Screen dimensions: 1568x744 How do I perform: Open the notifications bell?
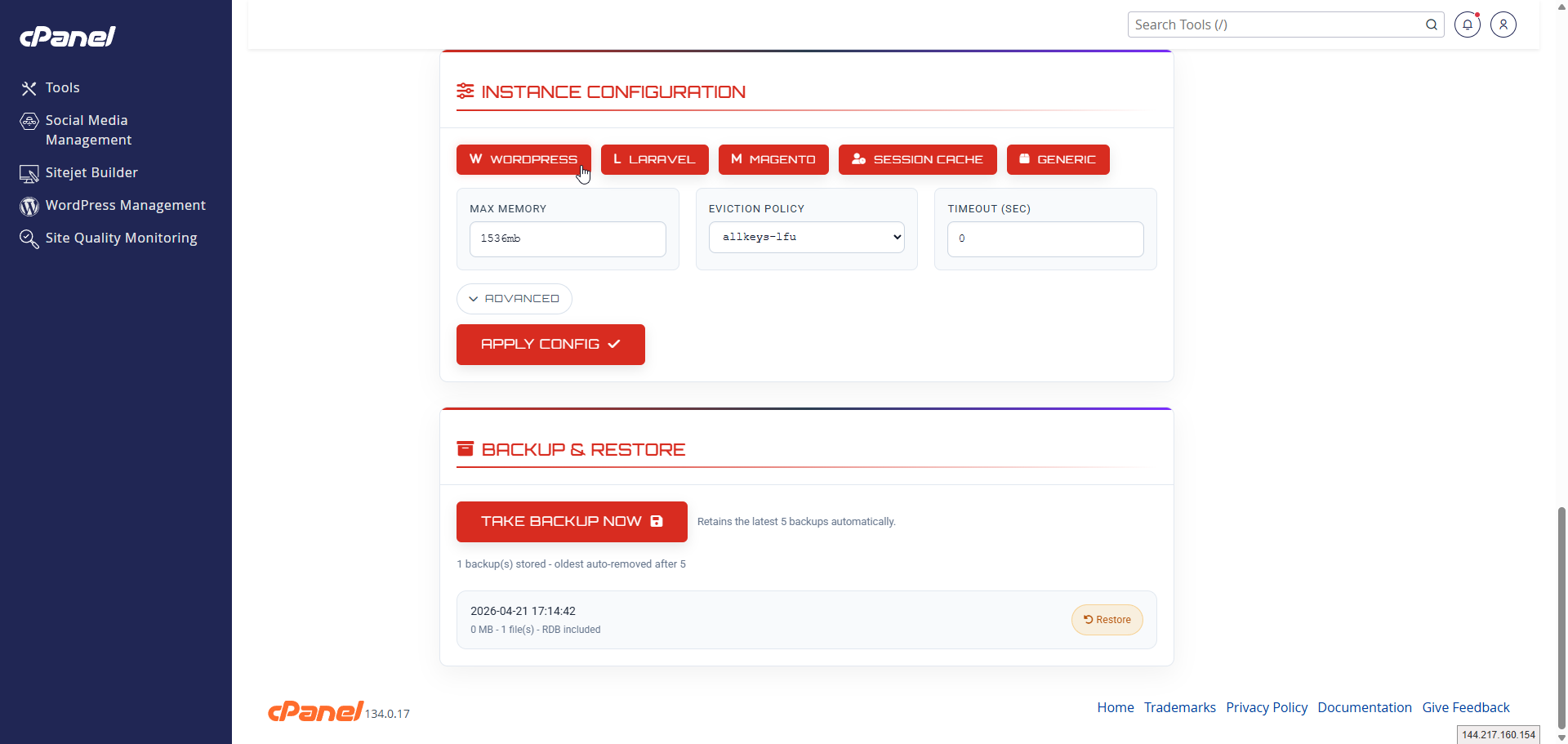[1468, 25]
